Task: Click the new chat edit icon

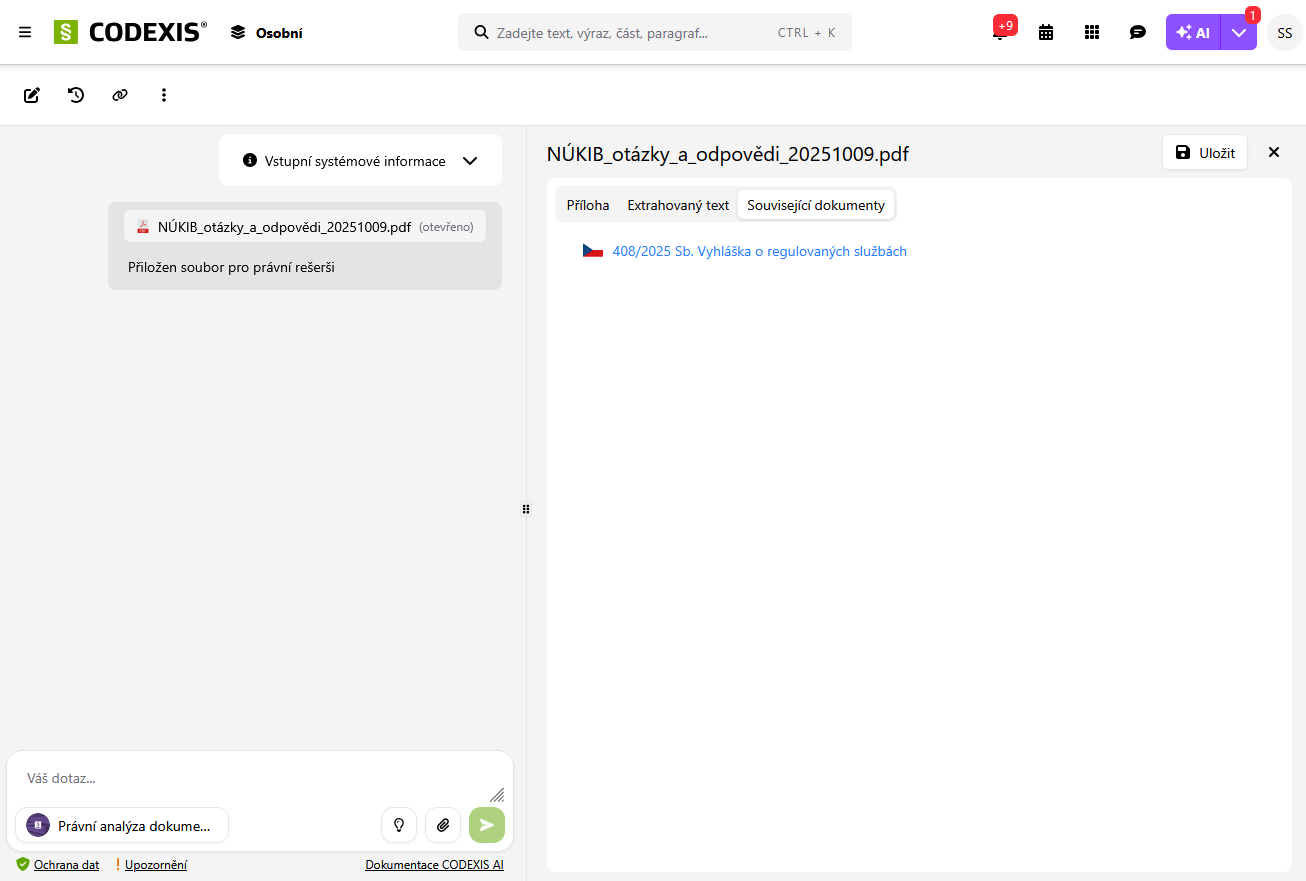Action: (32, 95)
